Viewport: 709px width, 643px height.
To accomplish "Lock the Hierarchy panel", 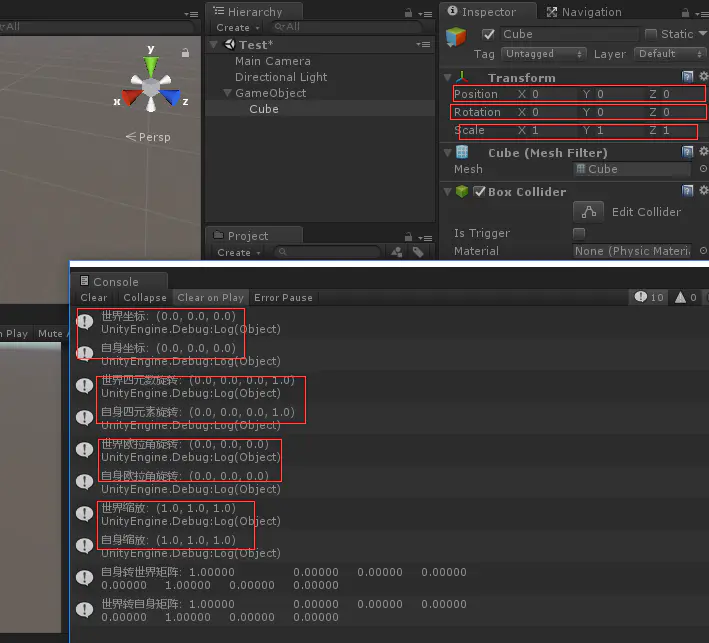I will pos(408,13).
